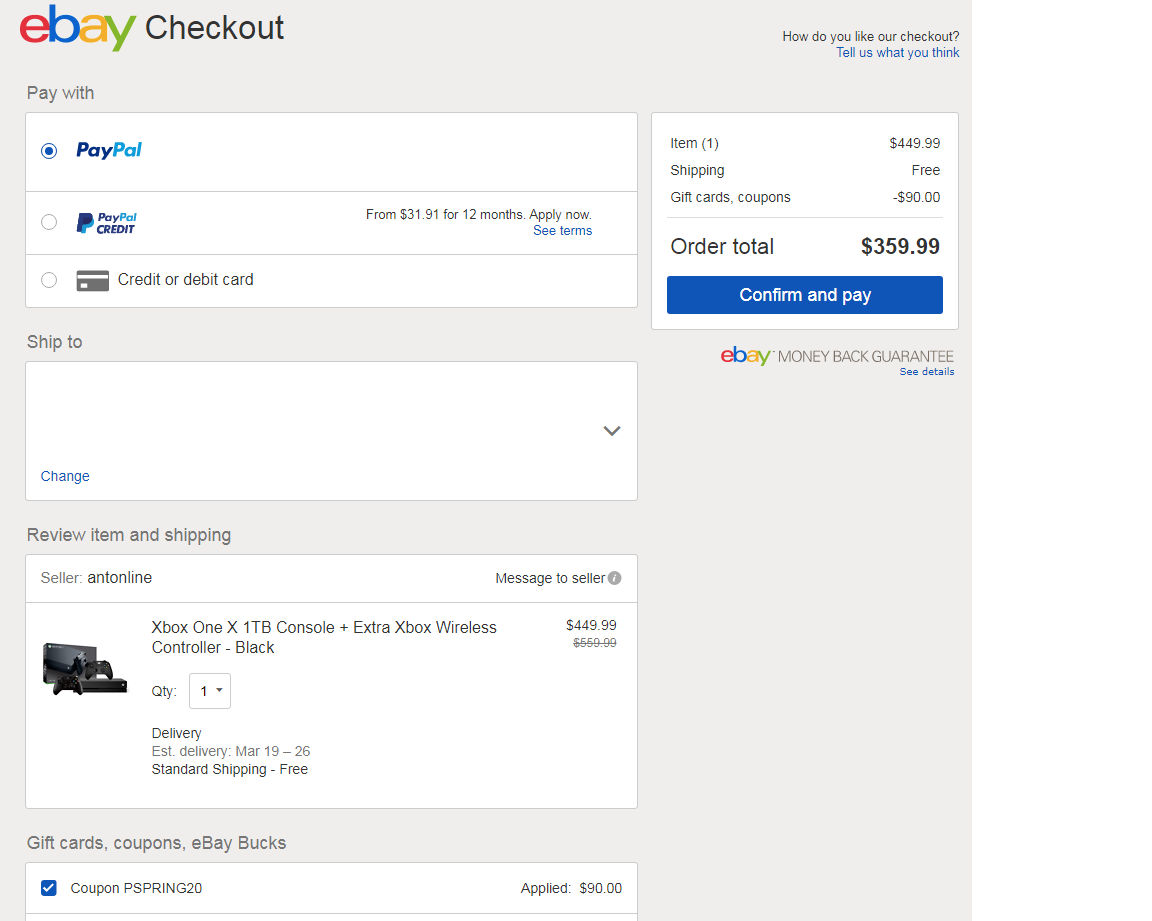Click the PayPal logo

[108, 150]
